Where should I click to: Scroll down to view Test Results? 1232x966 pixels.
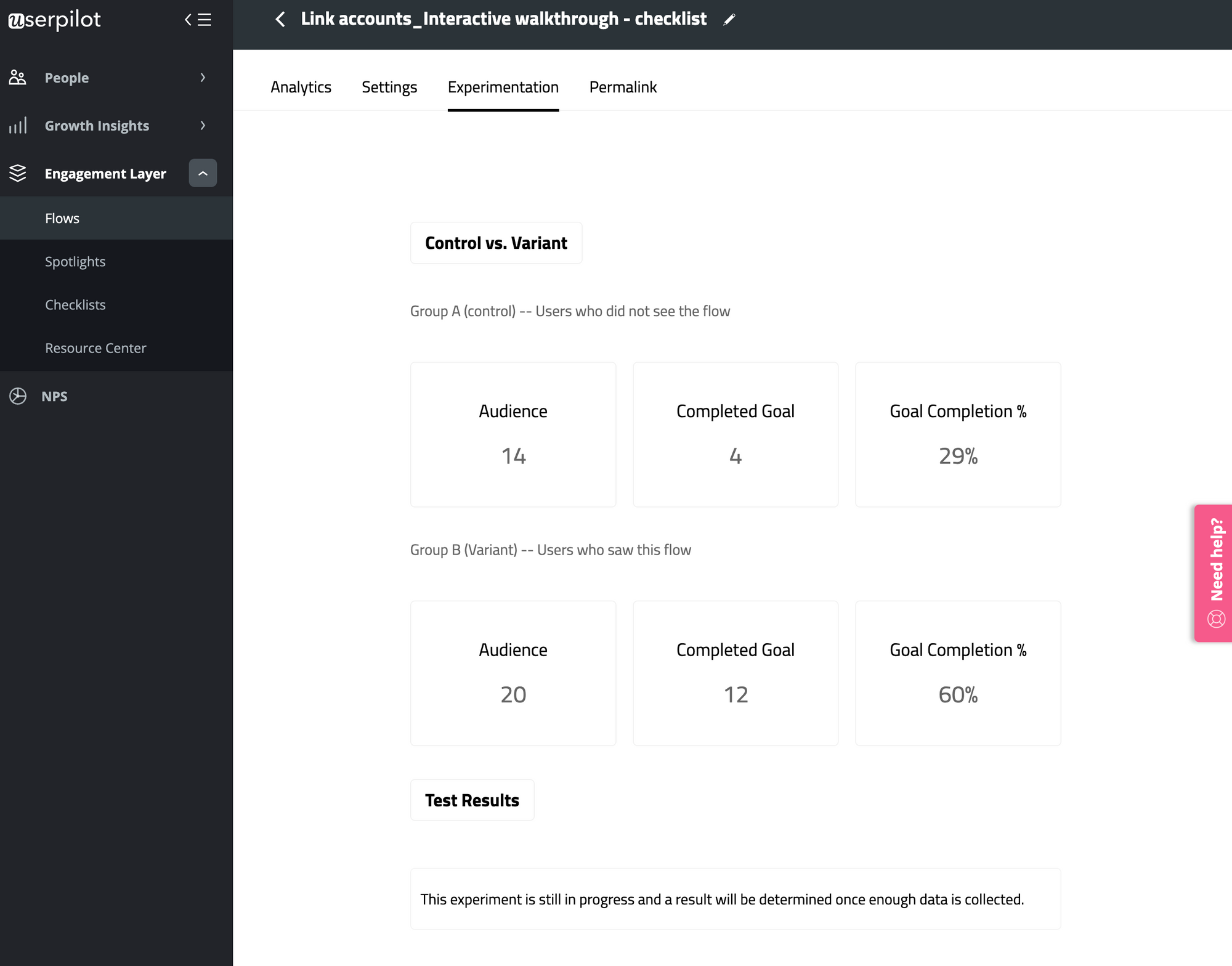tap(473, 800)
